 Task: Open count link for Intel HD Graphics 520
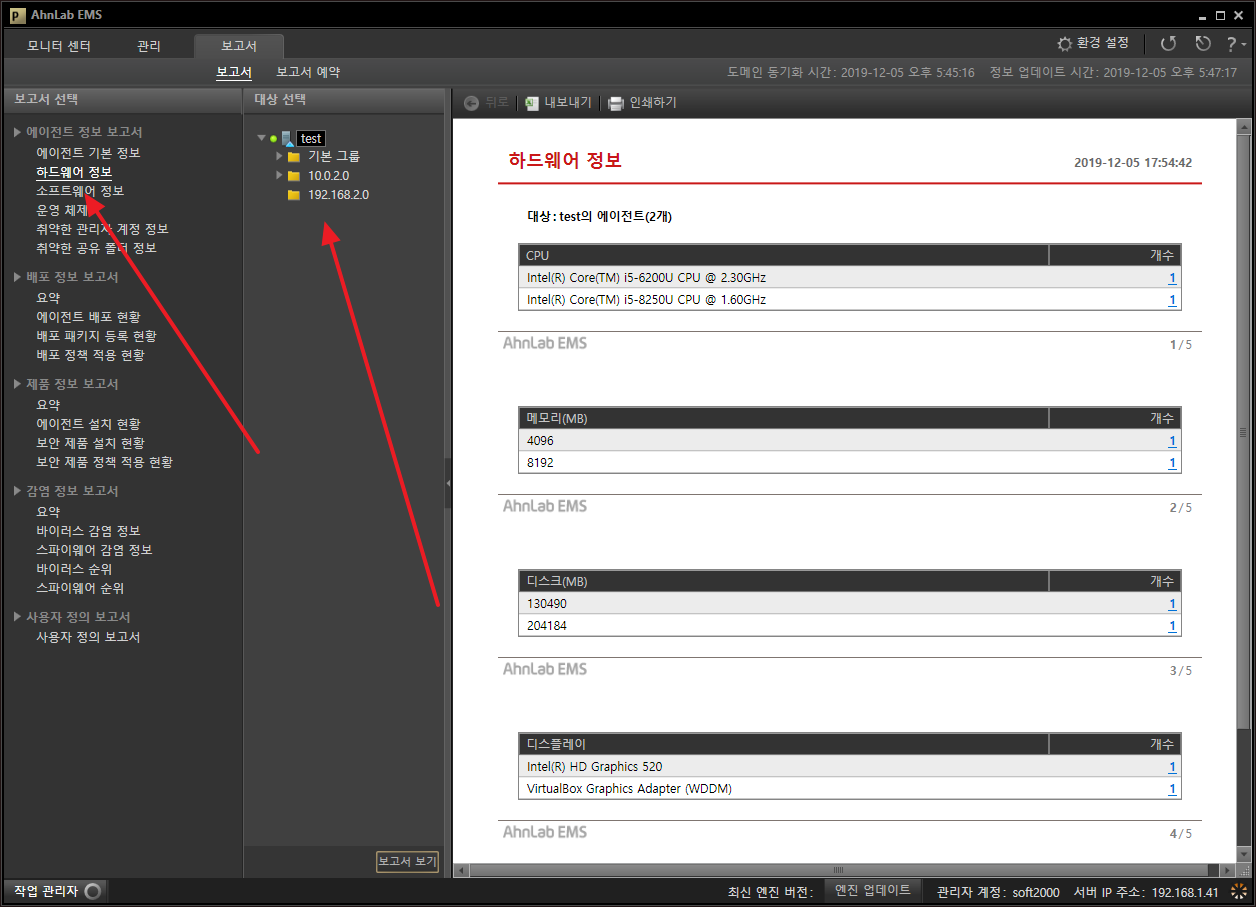(x=1172, y=767)
